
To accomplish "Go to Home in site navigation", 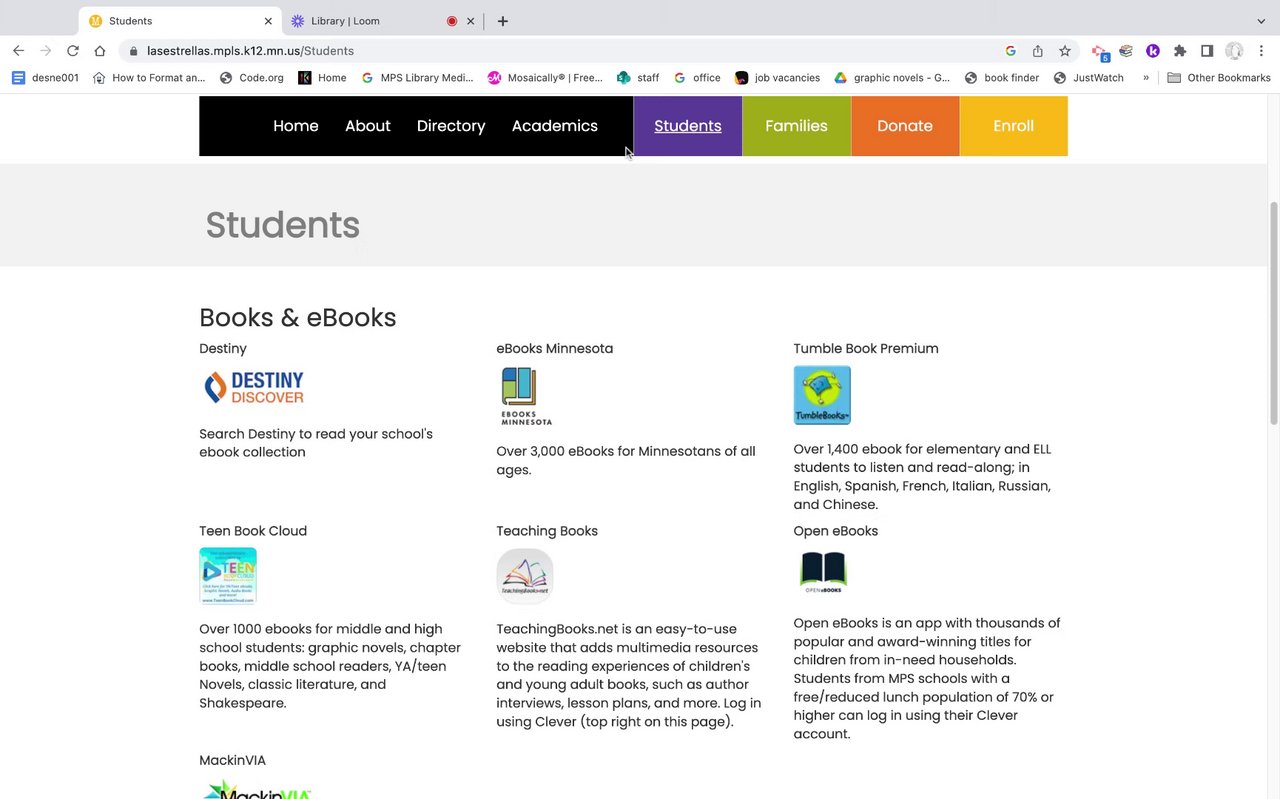I will pyautogui.click(x=296, y=126).
